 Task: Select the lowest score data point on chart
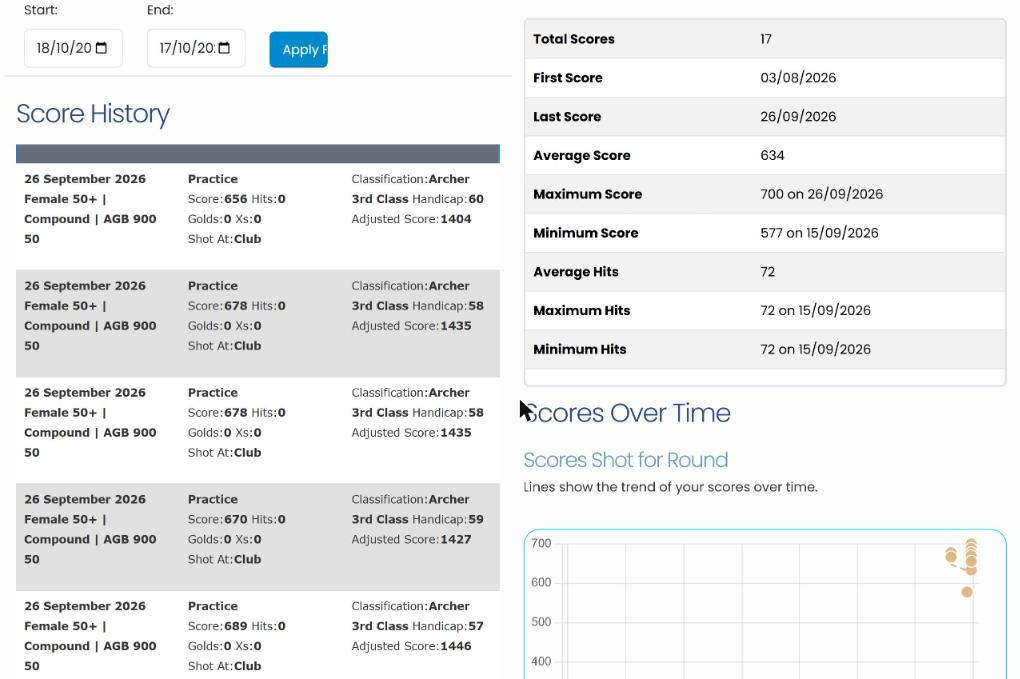(x=967, y=592)
